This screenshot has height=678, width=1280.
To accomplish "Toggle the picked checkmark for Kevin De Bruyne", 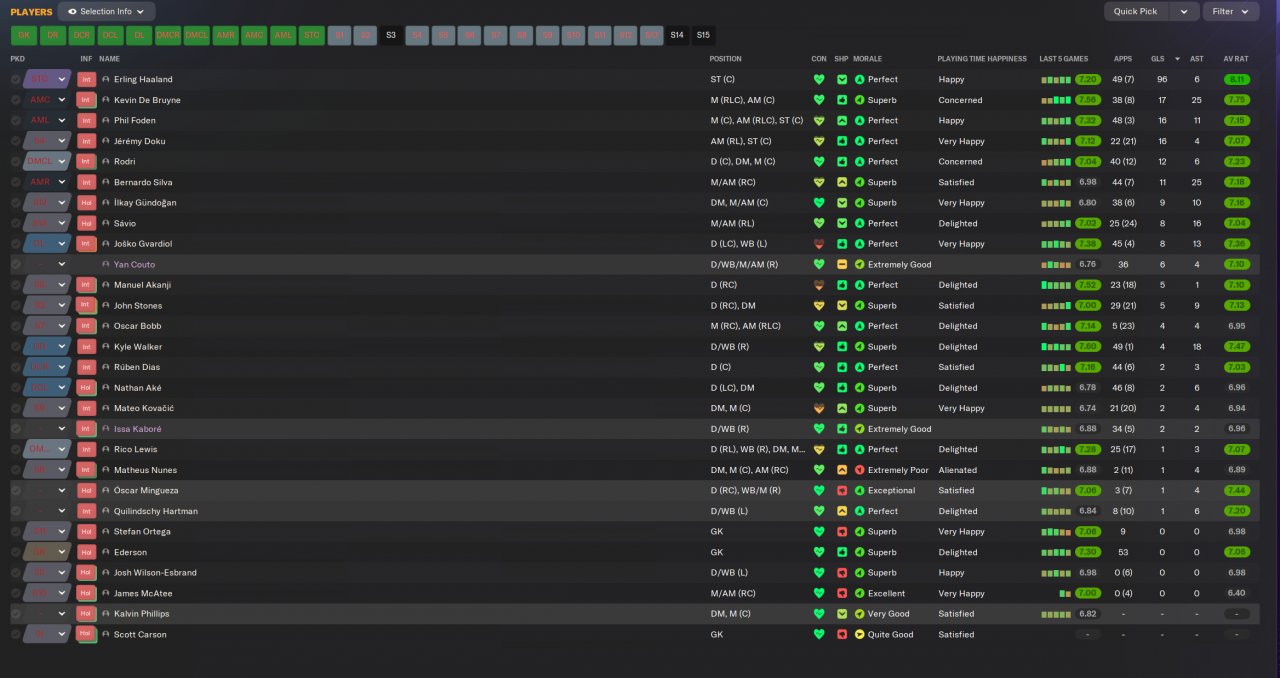I will click(16, 100).
